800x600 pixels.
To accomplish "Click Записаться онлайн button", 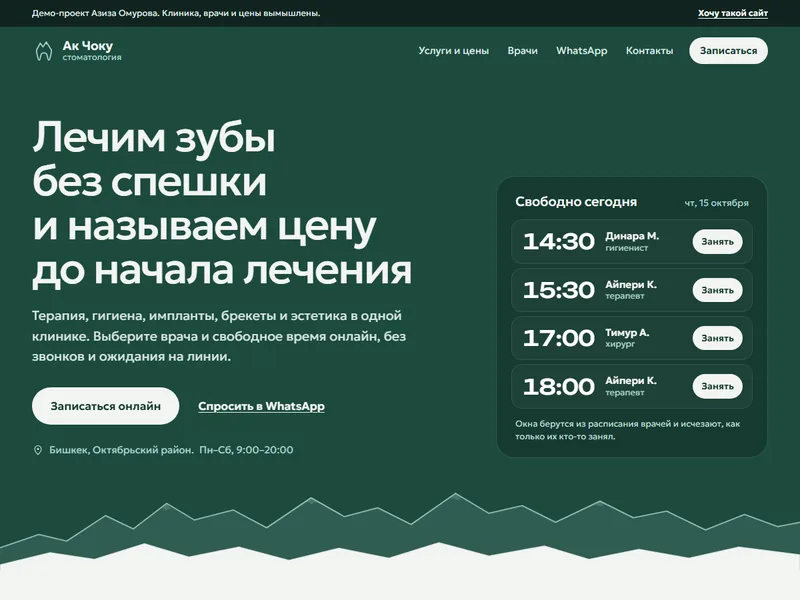I will [x=106, y=406].
